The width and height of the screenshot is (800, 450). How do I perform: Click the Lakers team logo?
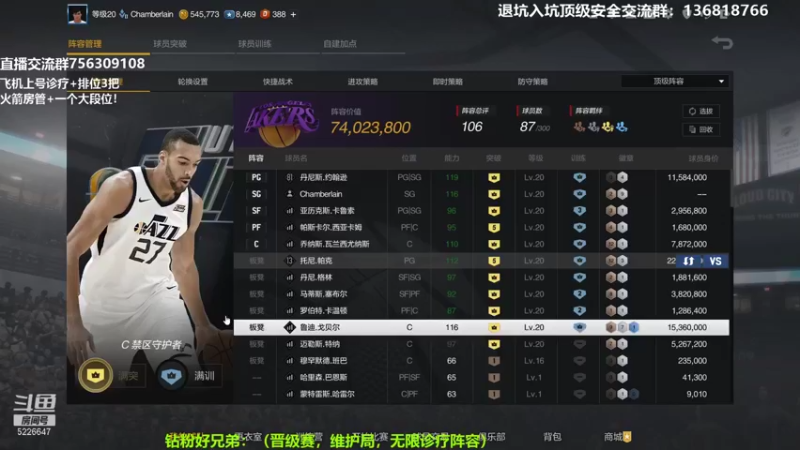(282, 122)
